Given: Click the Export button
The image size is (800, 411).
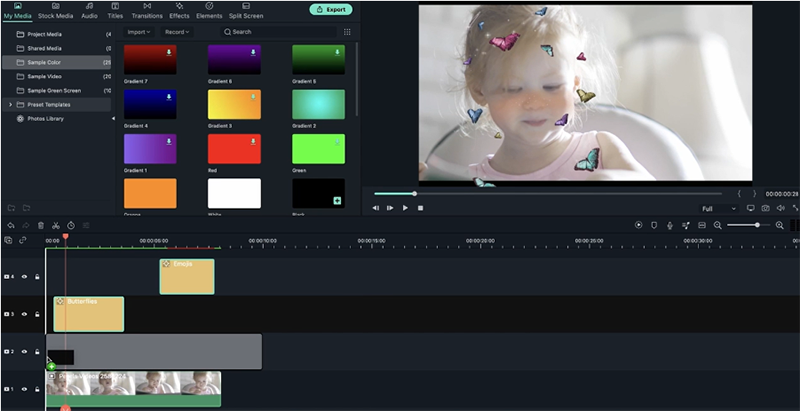Looking at the screenshot, I should click(x=331, y=9).
